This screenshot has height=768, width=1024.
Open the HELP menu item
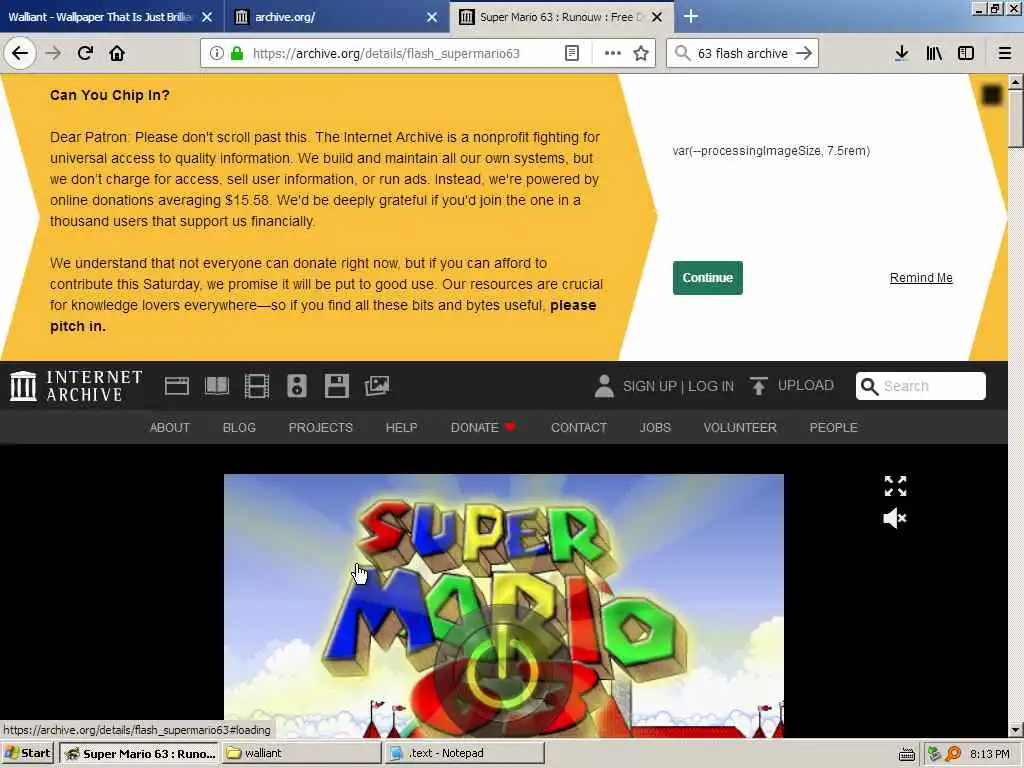click(x=402, y=428)
